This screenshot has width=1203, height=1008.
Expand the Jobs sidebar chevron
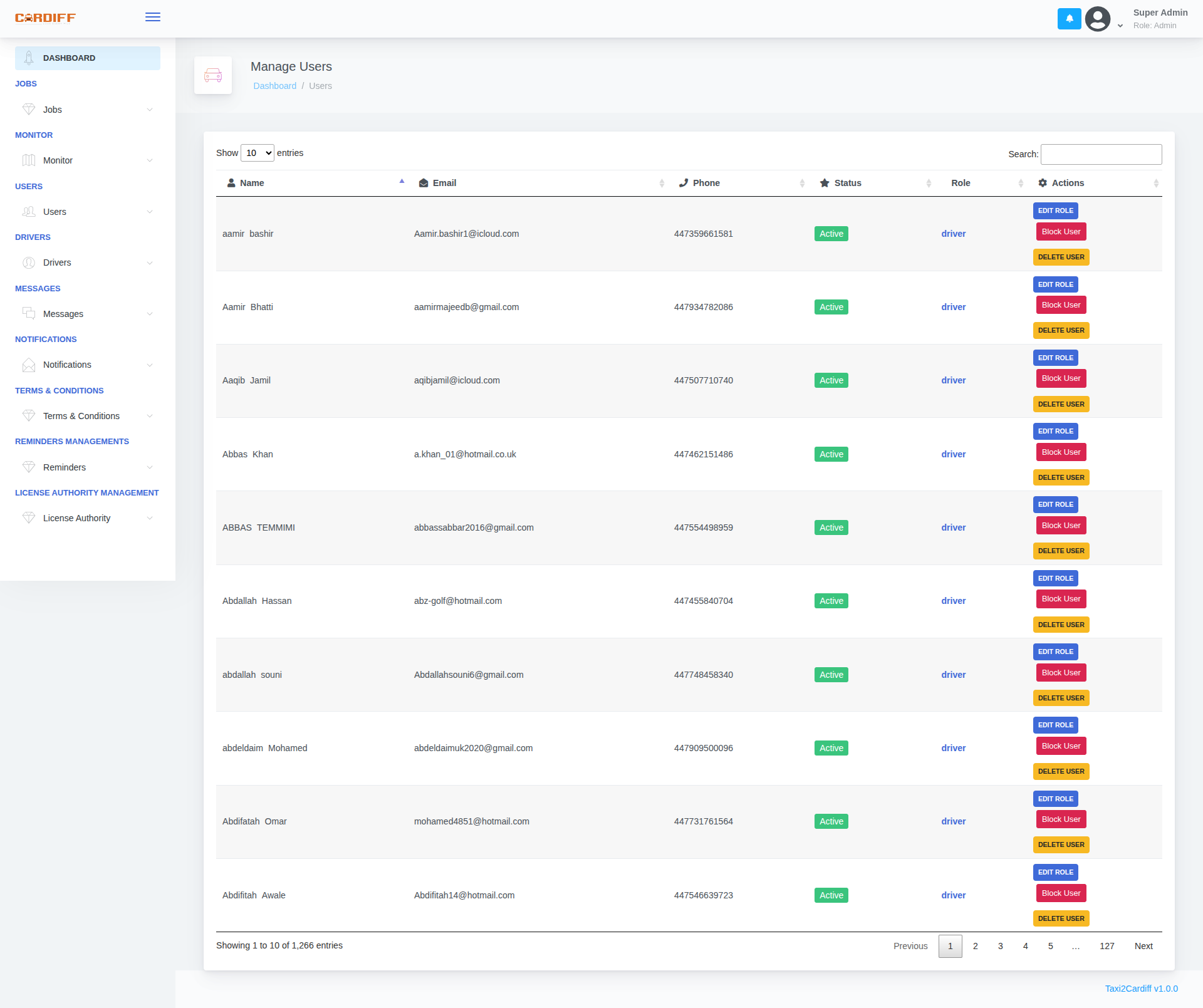tap(150, 110)
